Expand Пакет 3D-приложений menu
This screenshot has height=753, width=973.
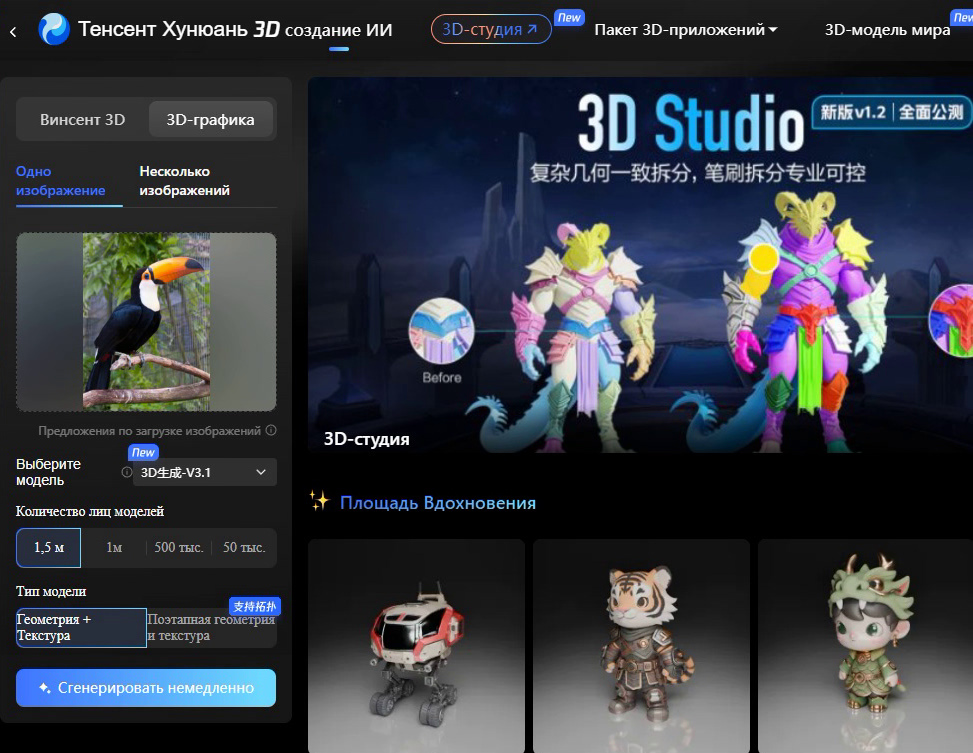pos(686,30)
